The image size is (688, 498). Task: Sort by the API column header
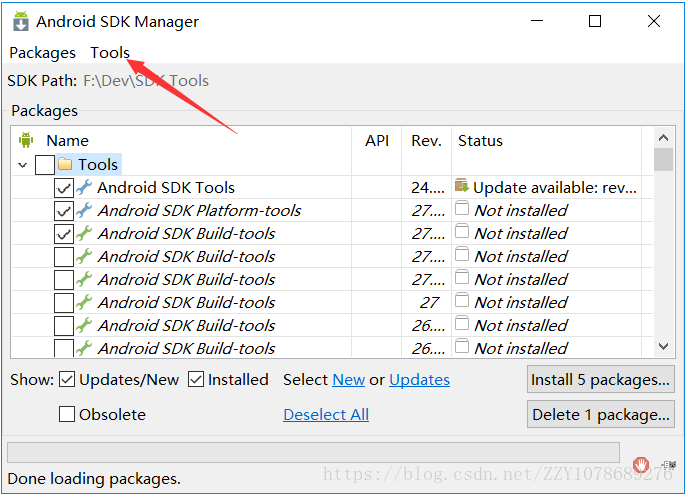pyautogui.click(x=377, y=141)
